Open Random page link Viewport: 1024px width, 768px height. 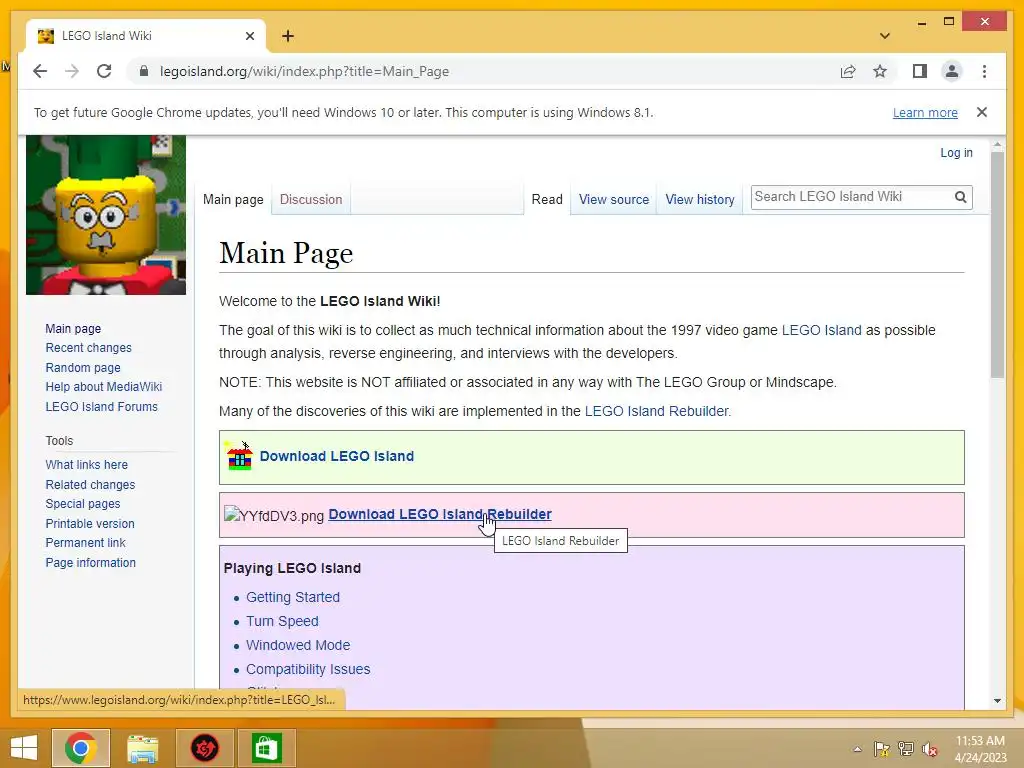click(x=83, y=368)
